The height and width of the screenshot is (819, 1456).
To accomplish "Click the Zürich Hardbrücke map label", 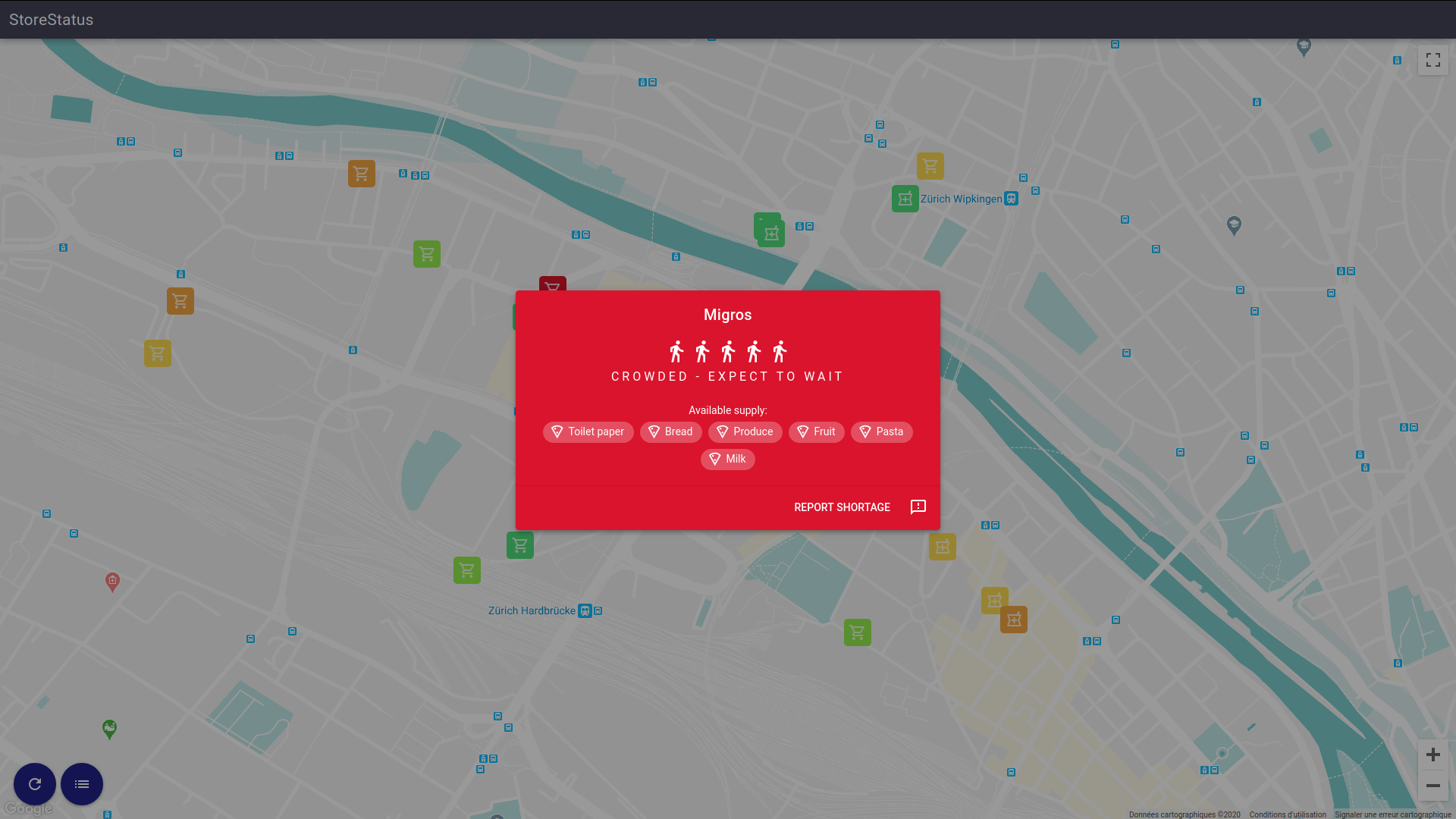I will coord(532,610).
